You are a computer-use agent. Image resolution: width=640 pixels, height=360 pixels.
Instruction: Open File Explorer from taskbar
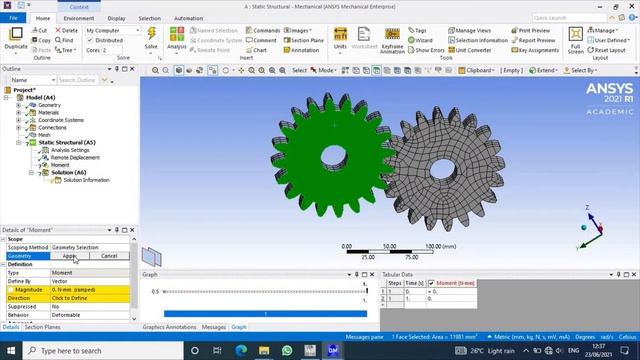[x=264, y=351]
